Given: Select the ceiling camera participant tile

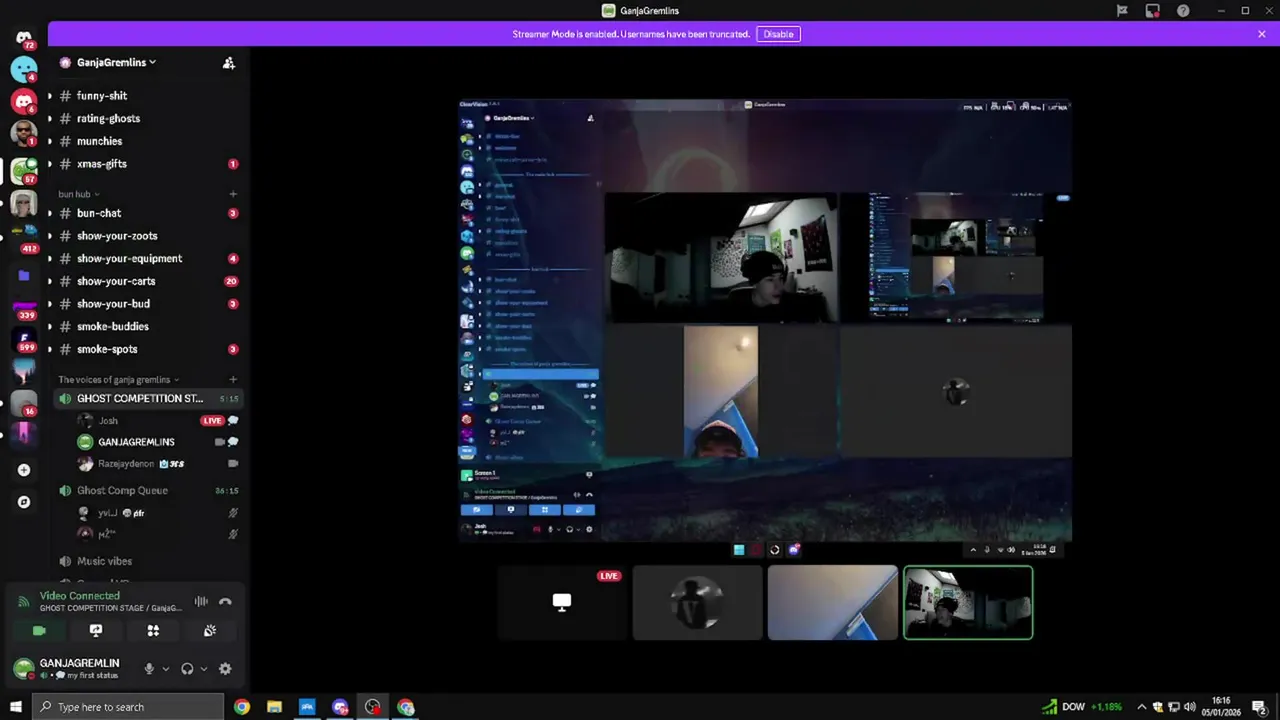Looking at the screenshot, I should (x=832, y=602).
